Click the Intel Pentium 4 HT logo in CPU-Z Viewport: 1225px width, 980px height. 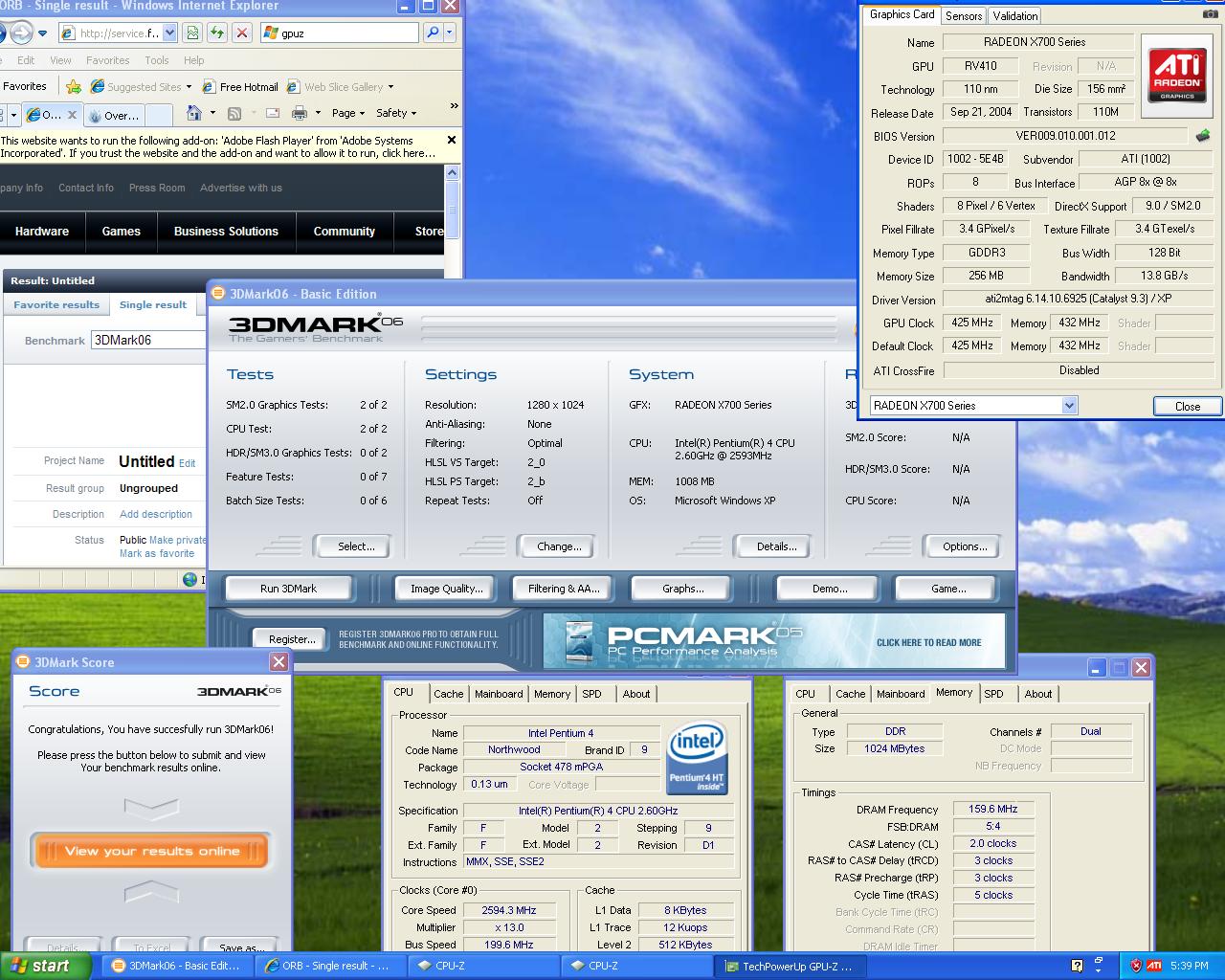coord(697,757)
